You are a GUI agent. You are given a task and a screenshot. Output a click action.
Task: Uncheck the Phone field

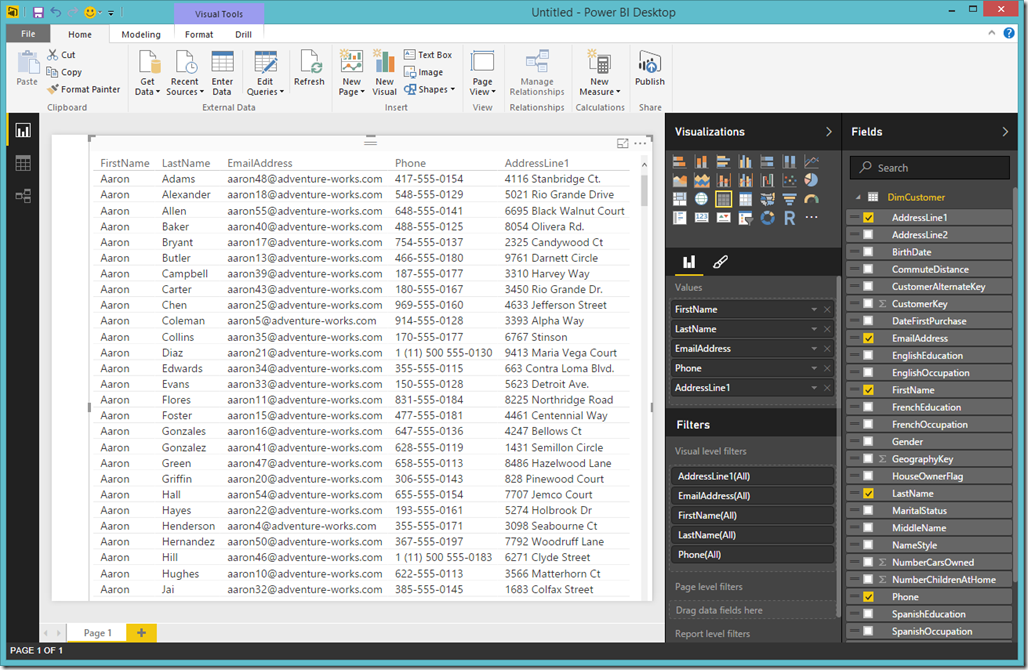(868, 597)
